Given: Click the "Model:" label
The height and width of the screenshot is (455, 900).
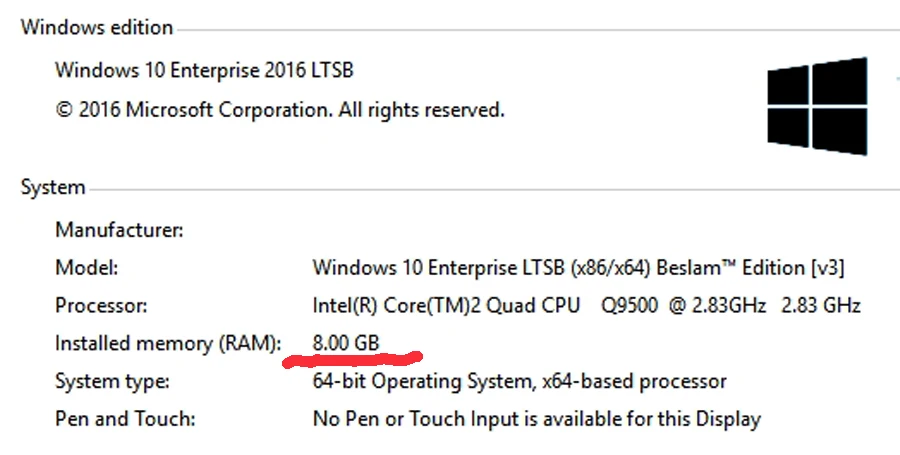Looking at the screenshot, I should (87, 268).
